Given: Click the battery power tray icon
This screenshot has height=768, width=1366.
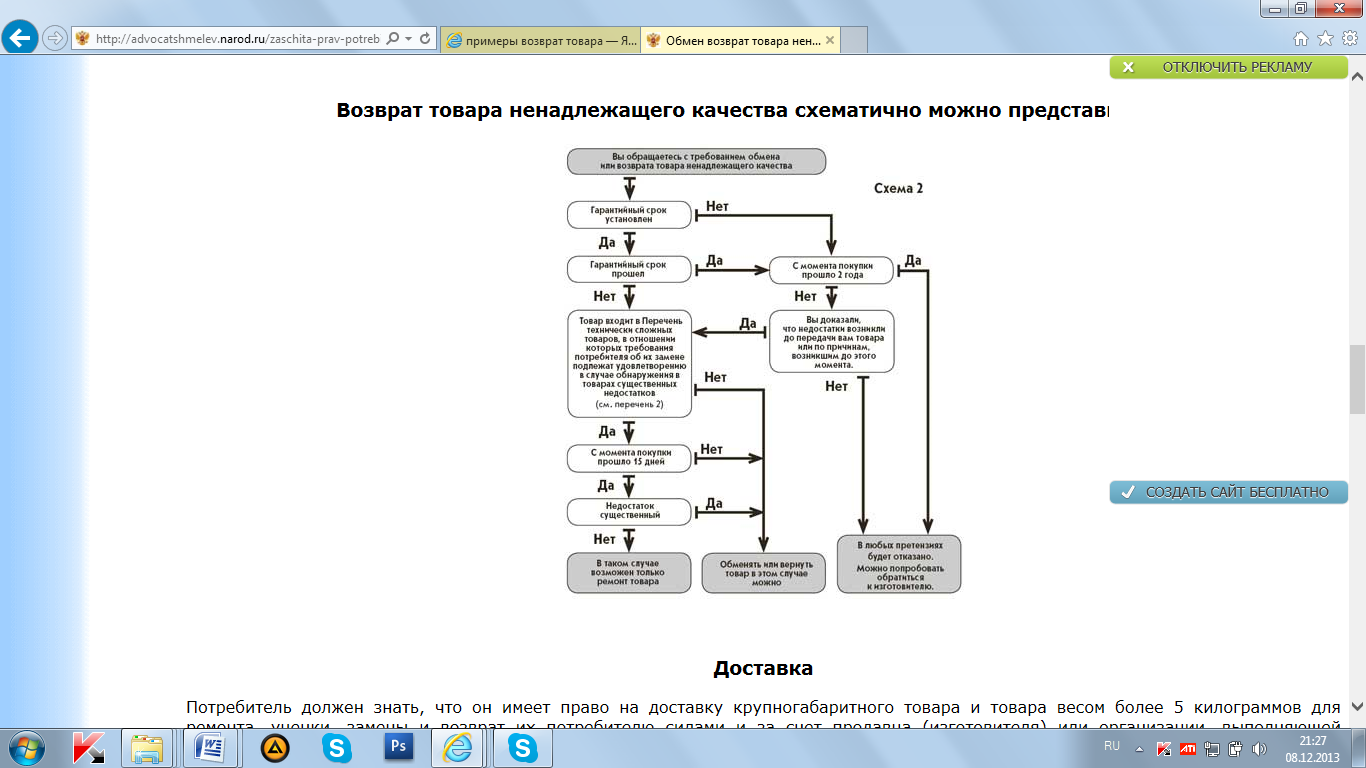Looking at the screenshot, I should coord(1235,747).
